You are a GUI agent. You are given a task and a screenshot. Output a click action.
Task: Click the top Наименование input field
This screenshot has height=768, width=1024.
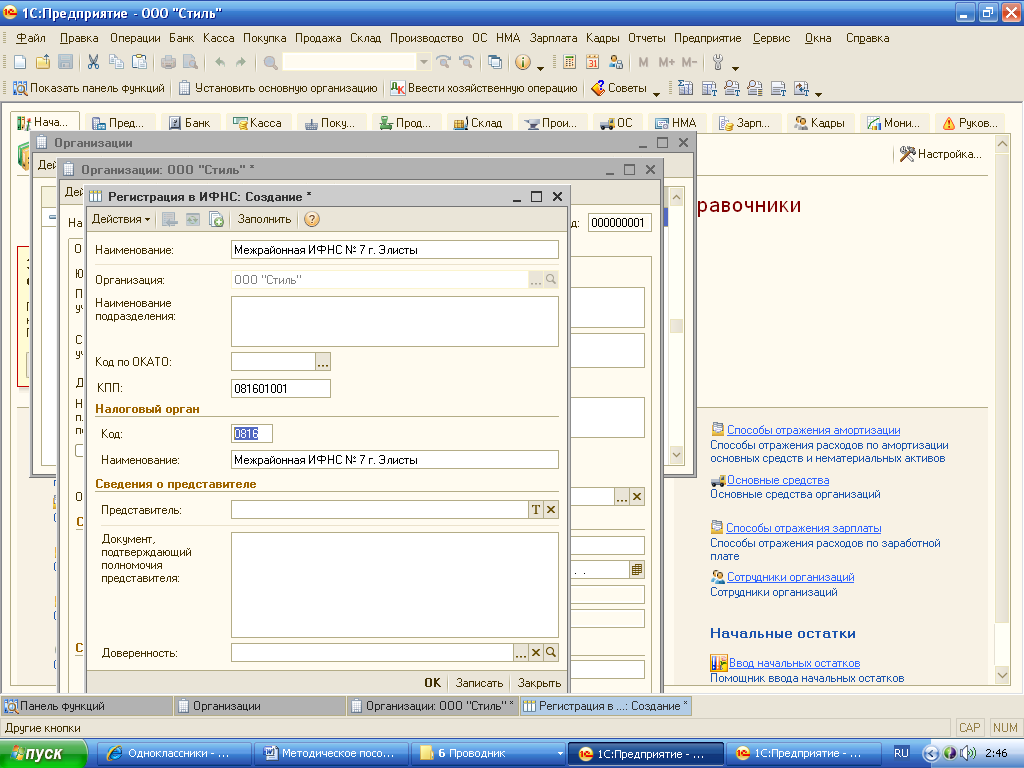(x=394, y=249)
